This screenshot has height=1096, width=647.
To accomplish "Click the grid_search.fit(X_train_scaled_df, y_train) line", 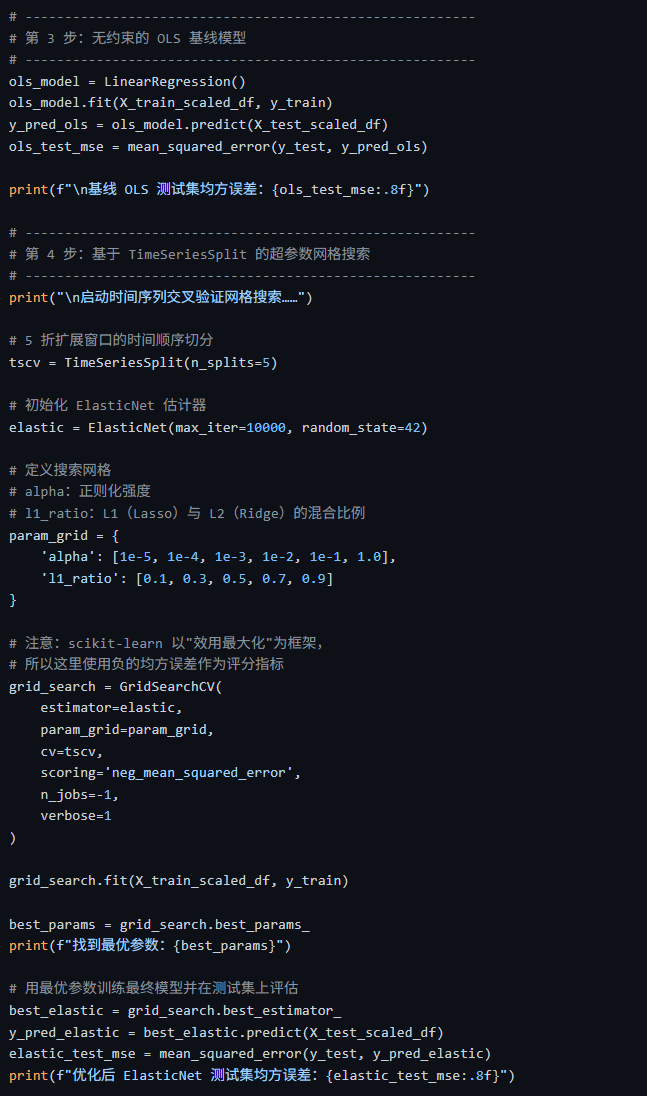I will (x=179, y=881).
